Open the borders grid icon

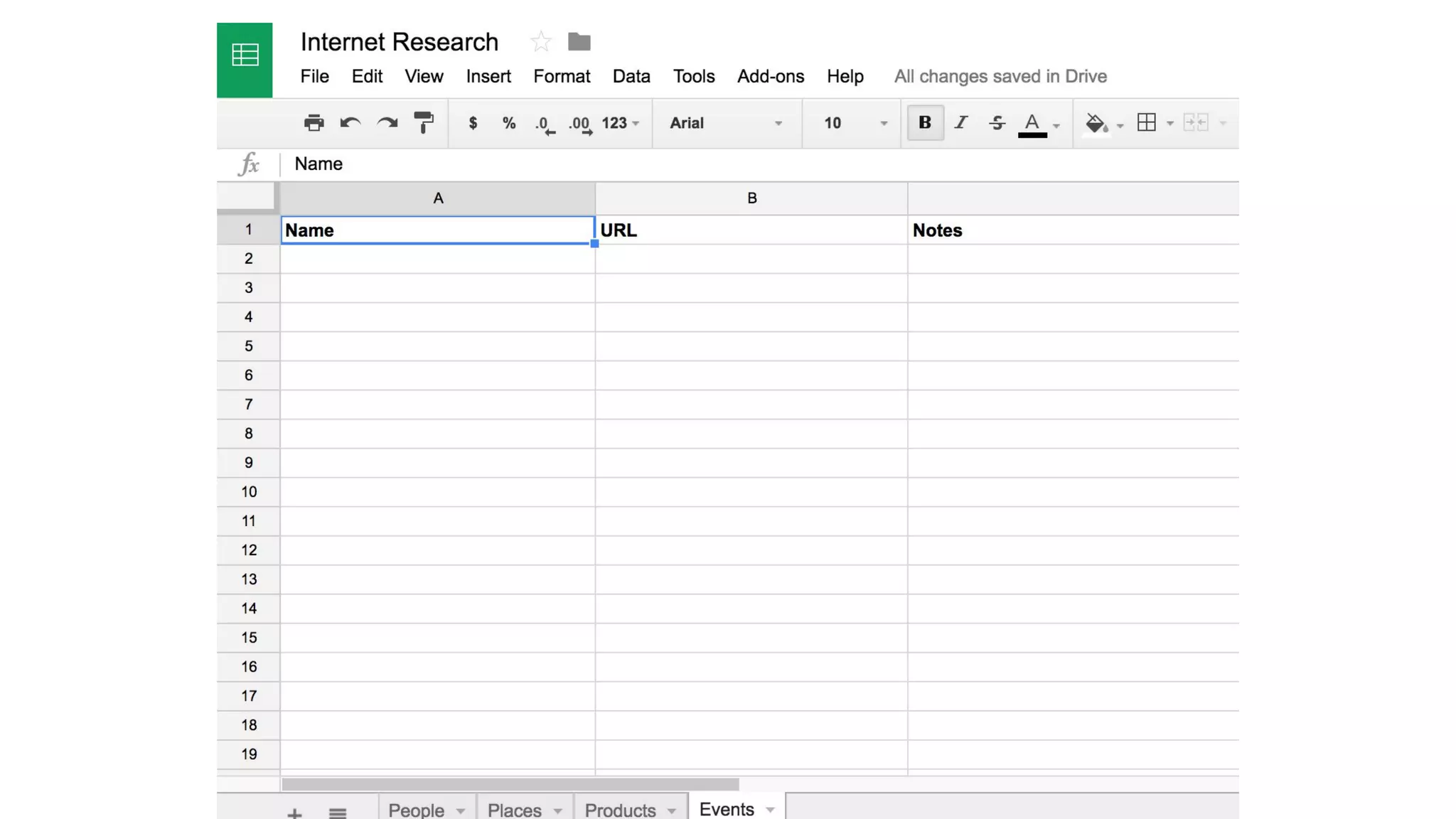click(1146, 123)
